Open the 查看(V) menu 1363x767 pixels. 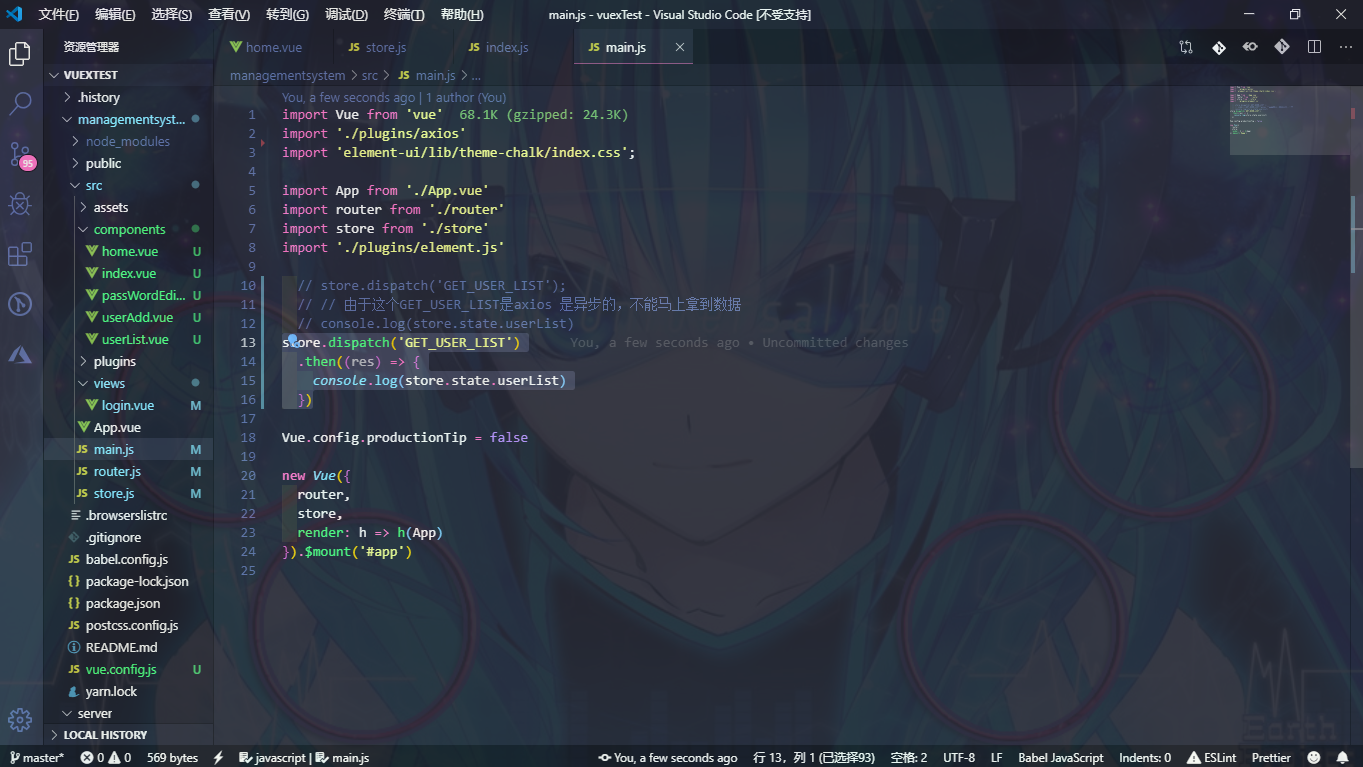coord(229,15)
